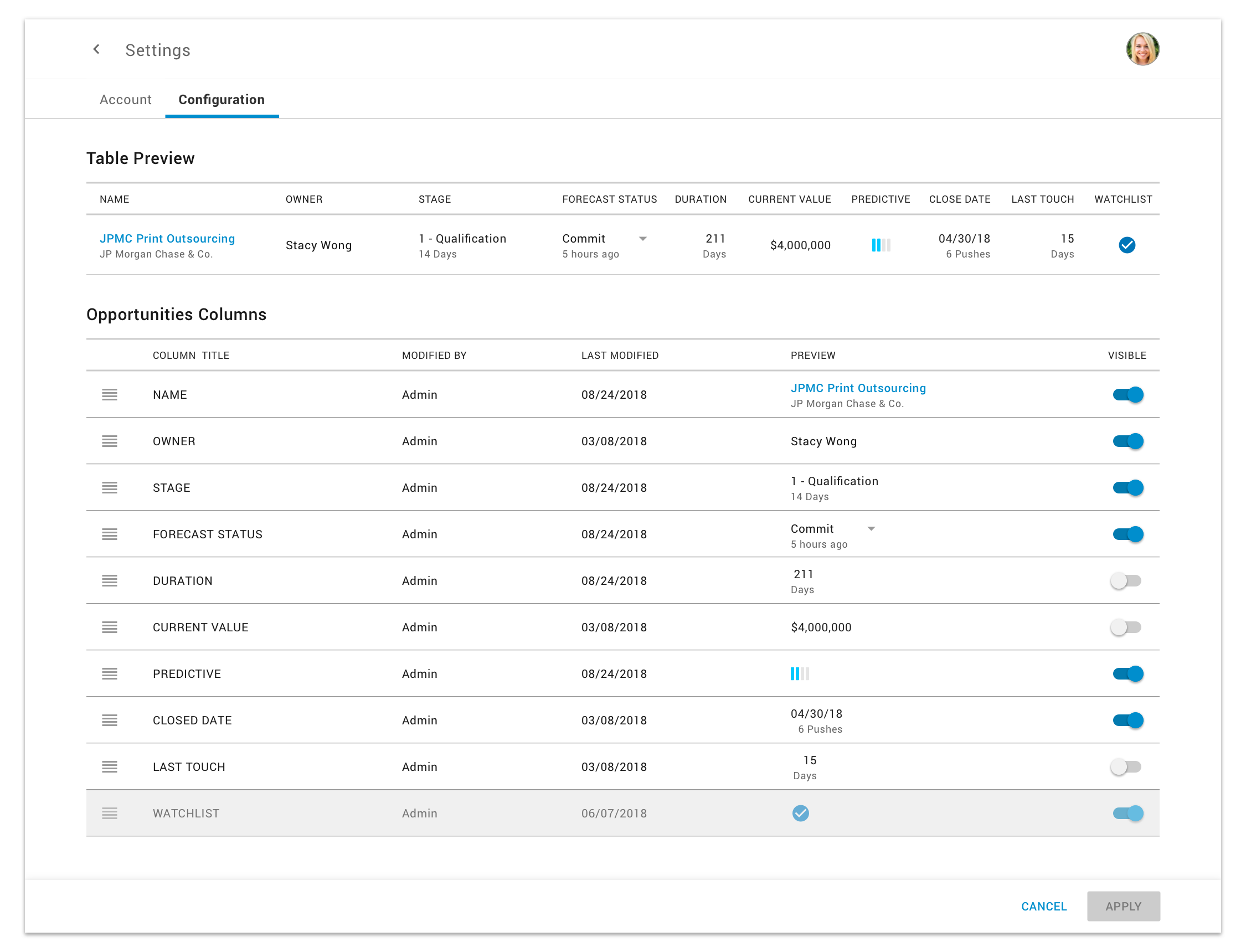Click the watchlist checkmark in table preview
The width and height of the screenshot is (1246, 952).
[x=1126, y=245]
